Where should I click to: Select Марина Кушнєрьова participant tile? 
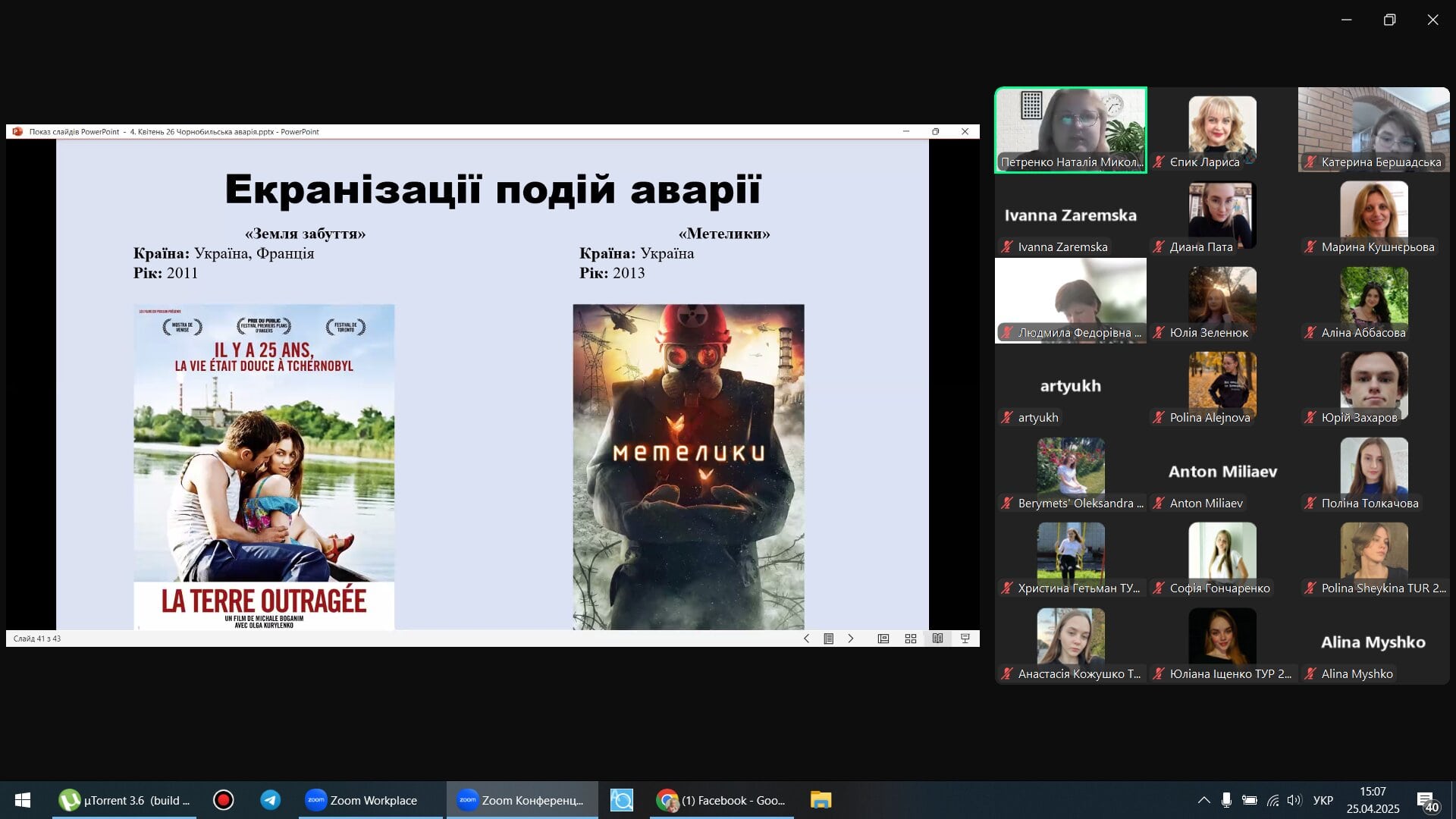(1374, 215)
